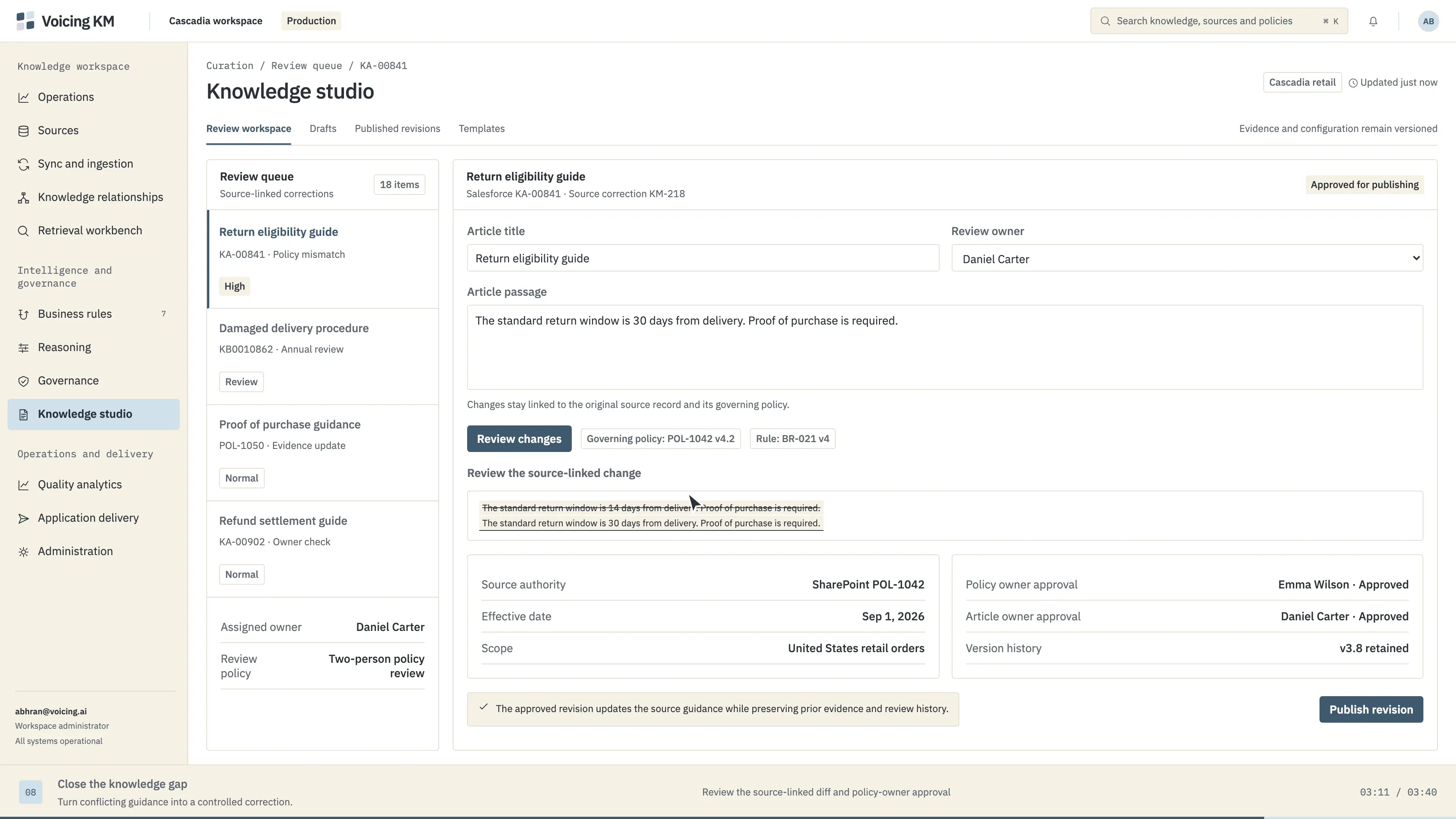Select the Return eligibility guide queue item
This screenshot has width=1456, height=819.
point(323,259)
